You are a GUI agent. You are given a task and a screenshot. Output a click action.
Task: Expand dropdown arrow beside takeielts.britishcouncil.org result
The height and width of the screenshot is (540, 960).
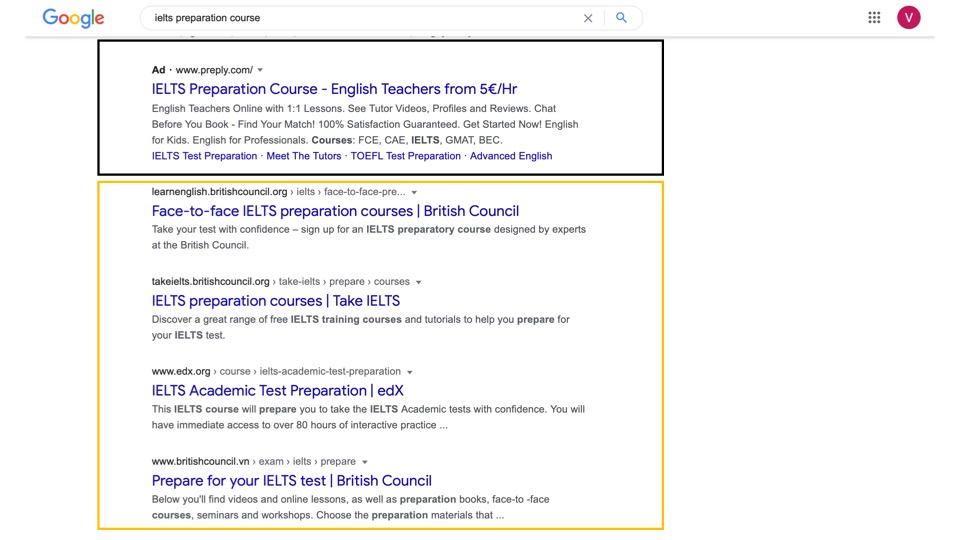(x=418, y=282)
